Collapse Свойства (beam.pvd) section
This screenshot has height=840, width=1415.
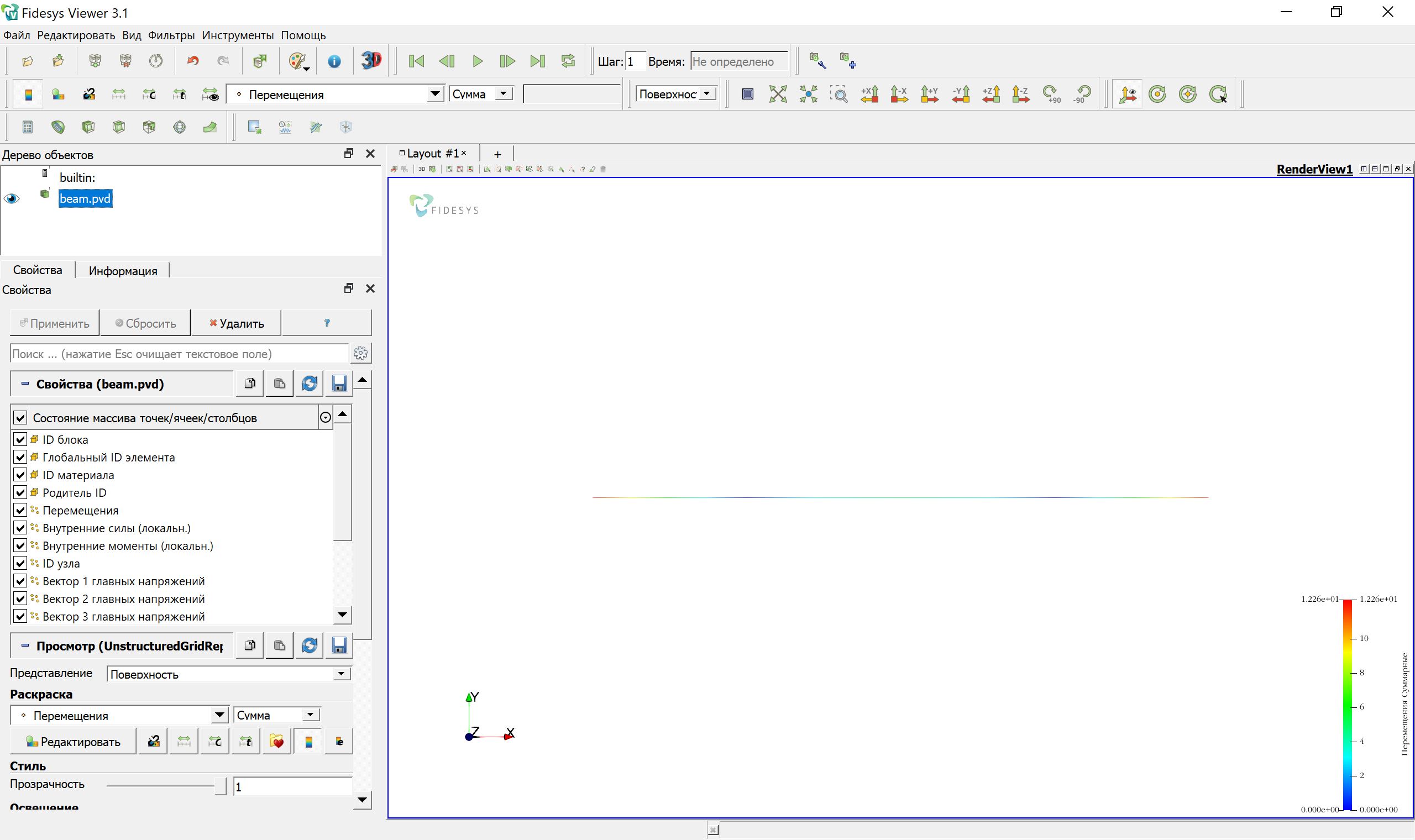[x=25, y=384]
